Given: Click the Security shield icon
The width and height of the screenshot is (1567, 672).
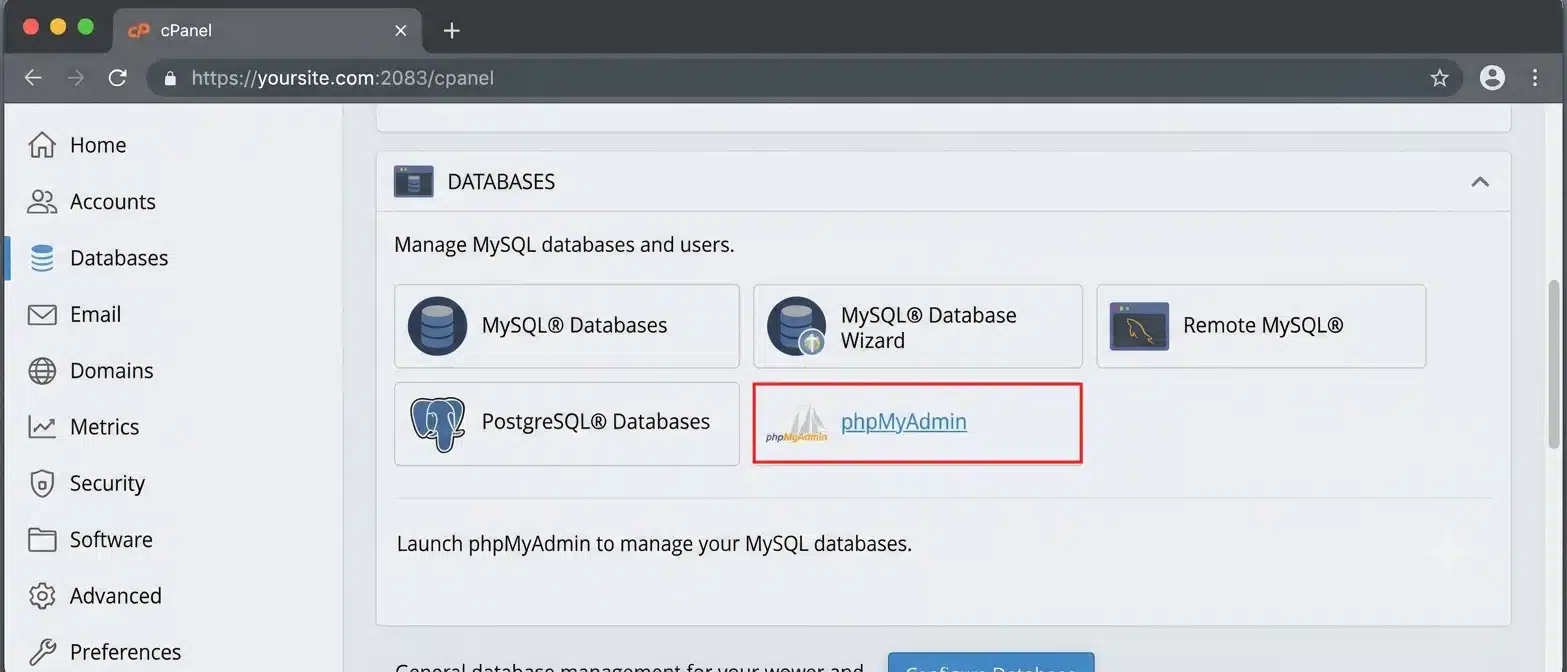Looking at the screenshot, I should pos(42,483).
